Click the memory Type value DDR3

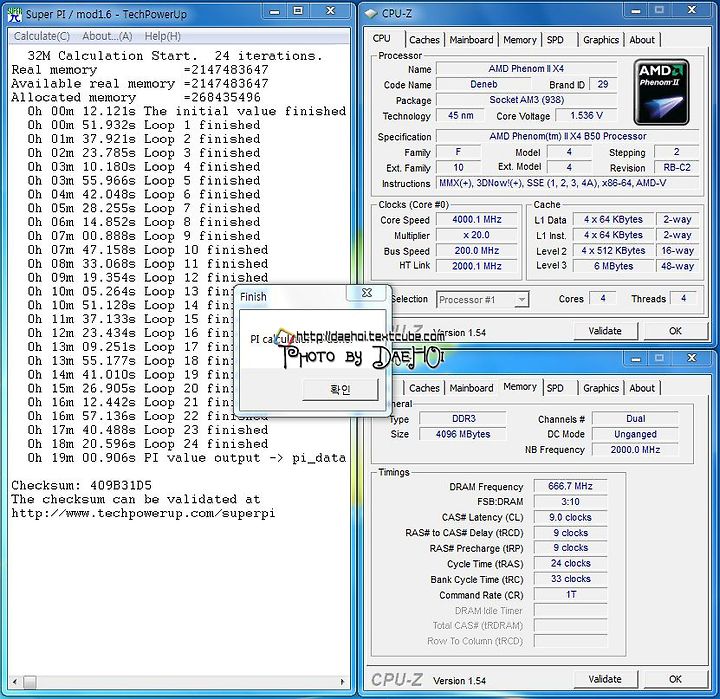coord(463,418)
